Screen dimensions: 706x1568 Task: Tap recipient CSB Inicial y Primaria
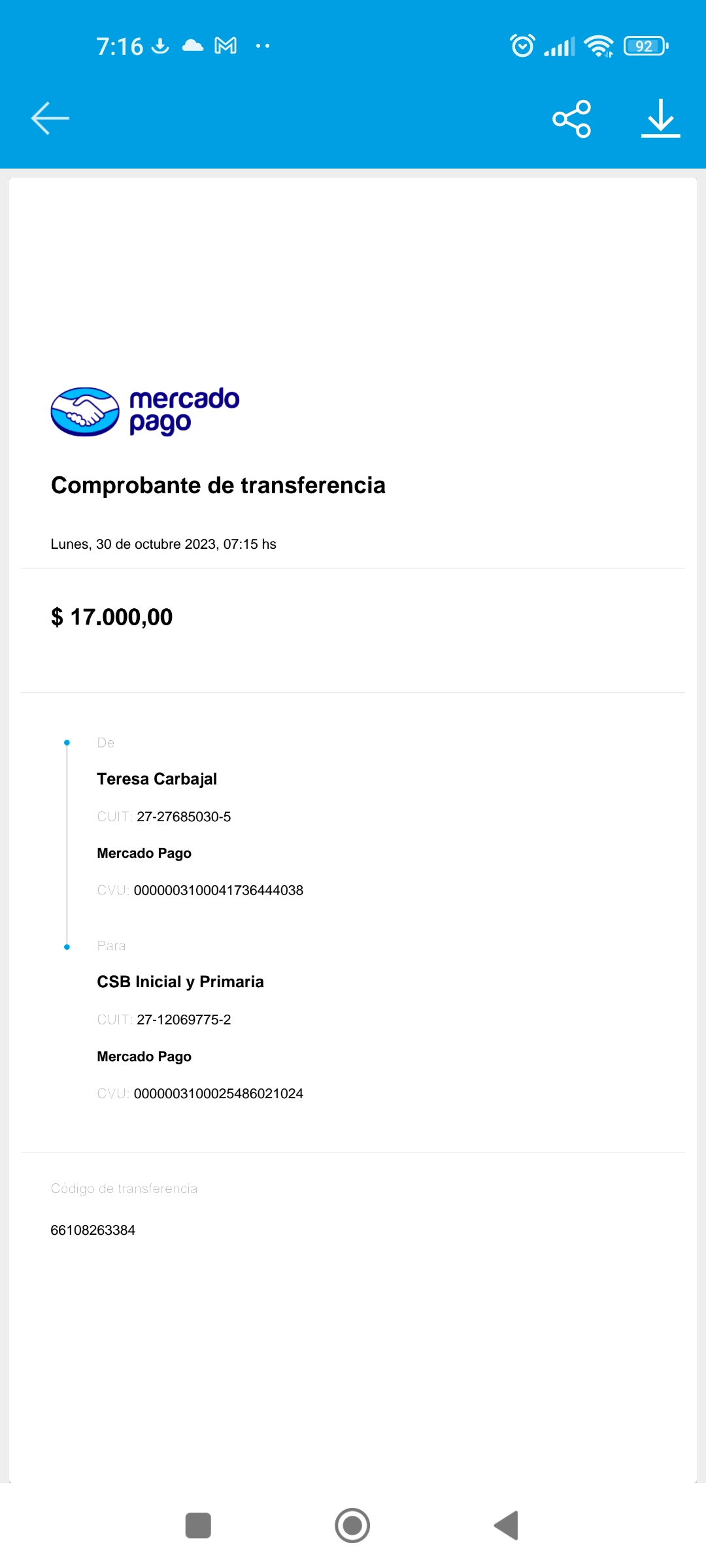tap(180, 982)
